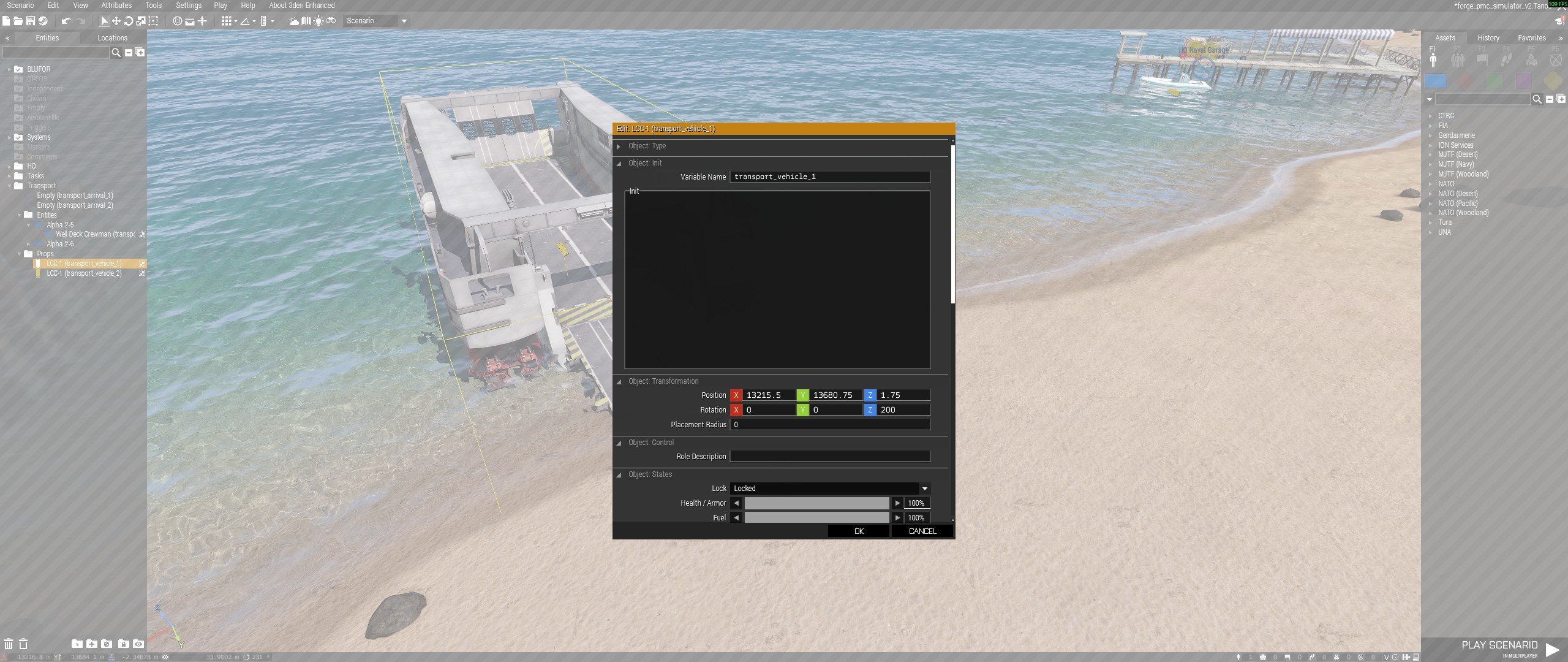Collapse all entities with the minus icon
1568x662 pixels.
point(129,53)
